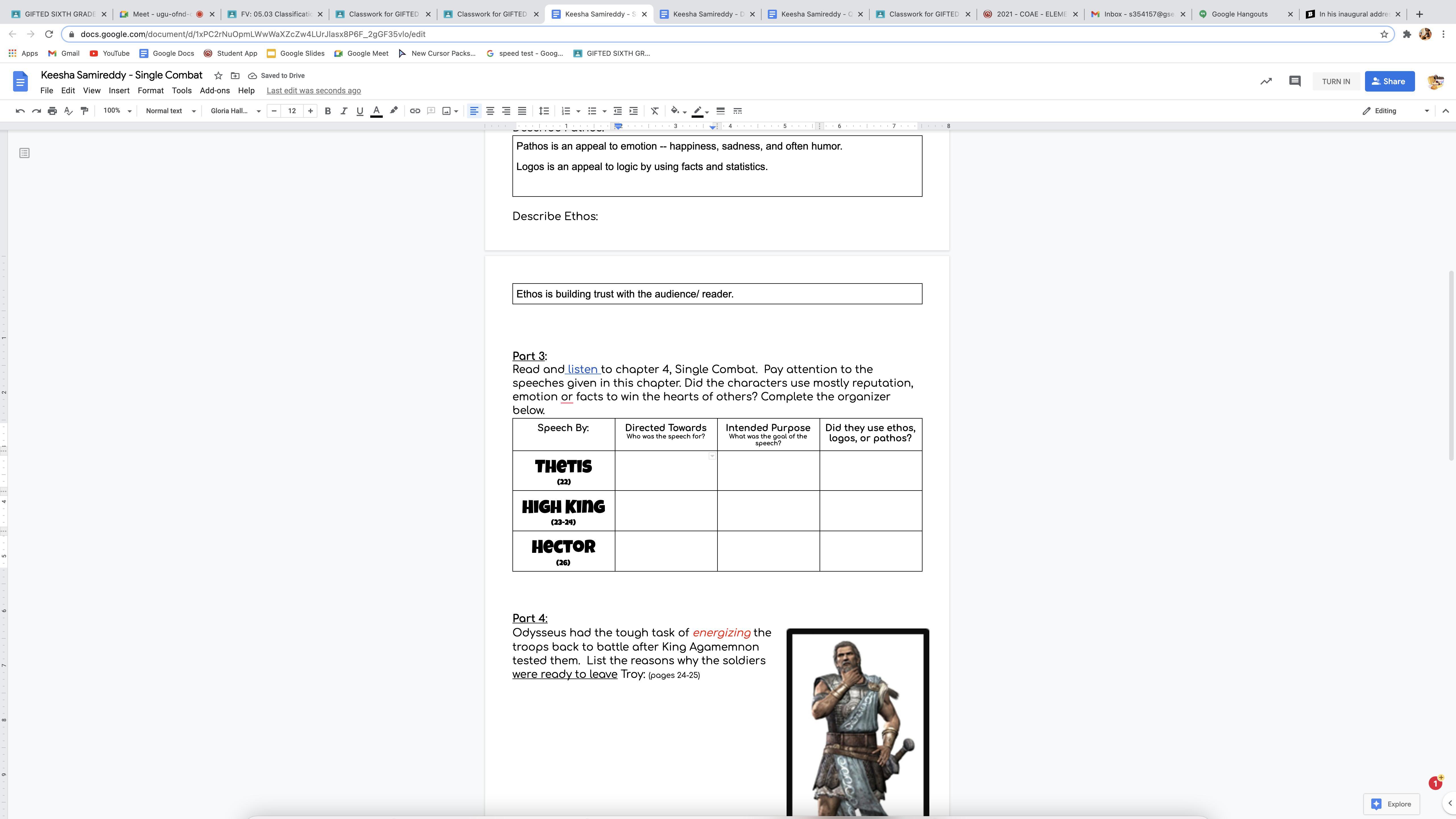Open the Add-ons menu
Image resolution: width=1456 pixels, height=819 pixels.
214,90
